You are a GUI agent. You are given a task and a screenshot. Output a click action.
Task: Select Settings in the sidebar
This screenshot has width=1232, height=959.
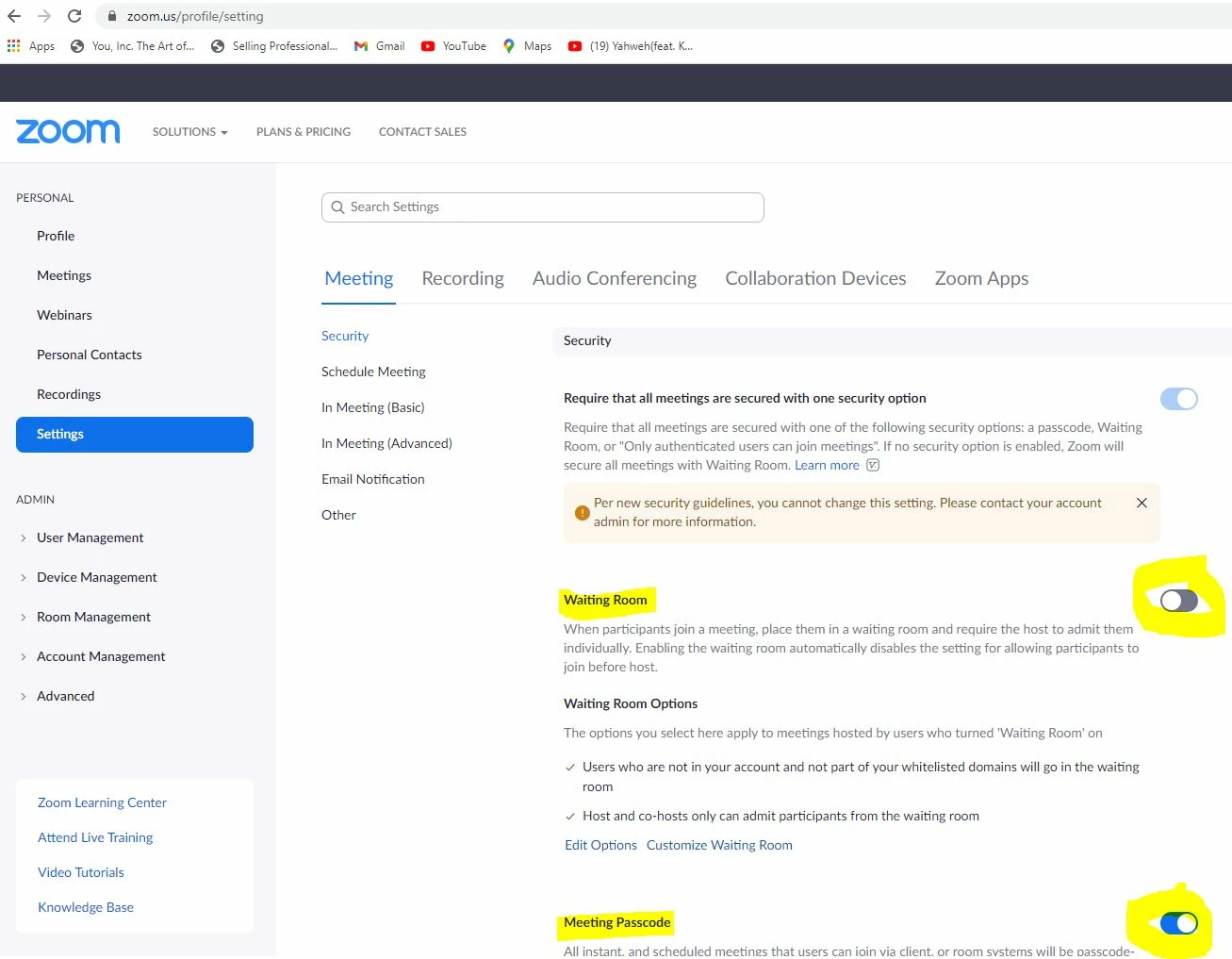click(x=135, y=435)
